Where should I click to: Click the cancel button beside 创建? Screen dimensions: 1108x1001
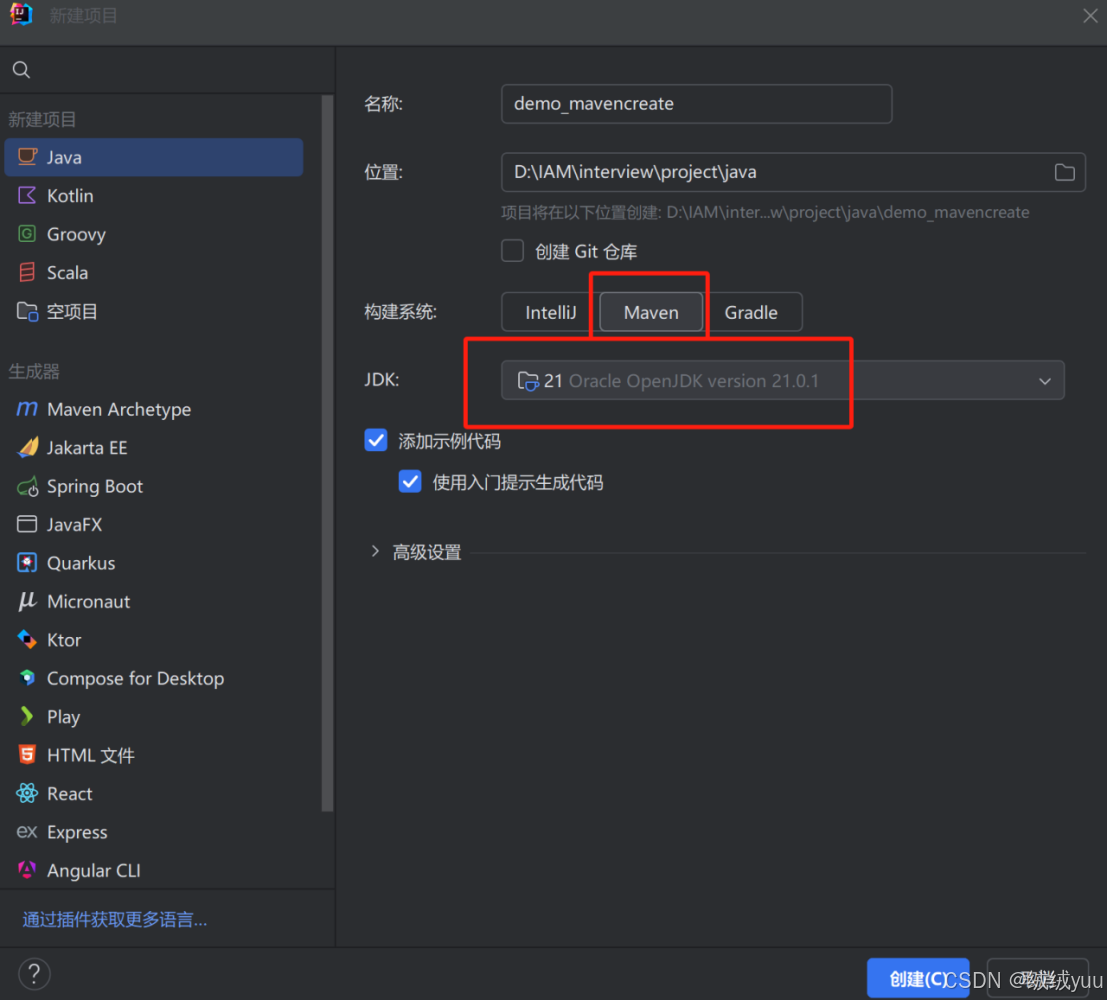click(x=1037, y=978)
